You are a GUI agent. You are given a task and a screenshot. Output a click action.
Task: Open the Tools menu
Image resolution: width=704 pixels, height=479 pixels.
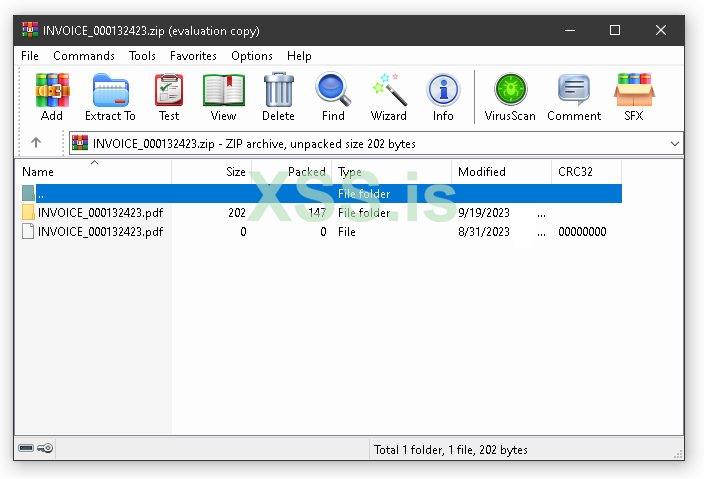coord(142,56)
